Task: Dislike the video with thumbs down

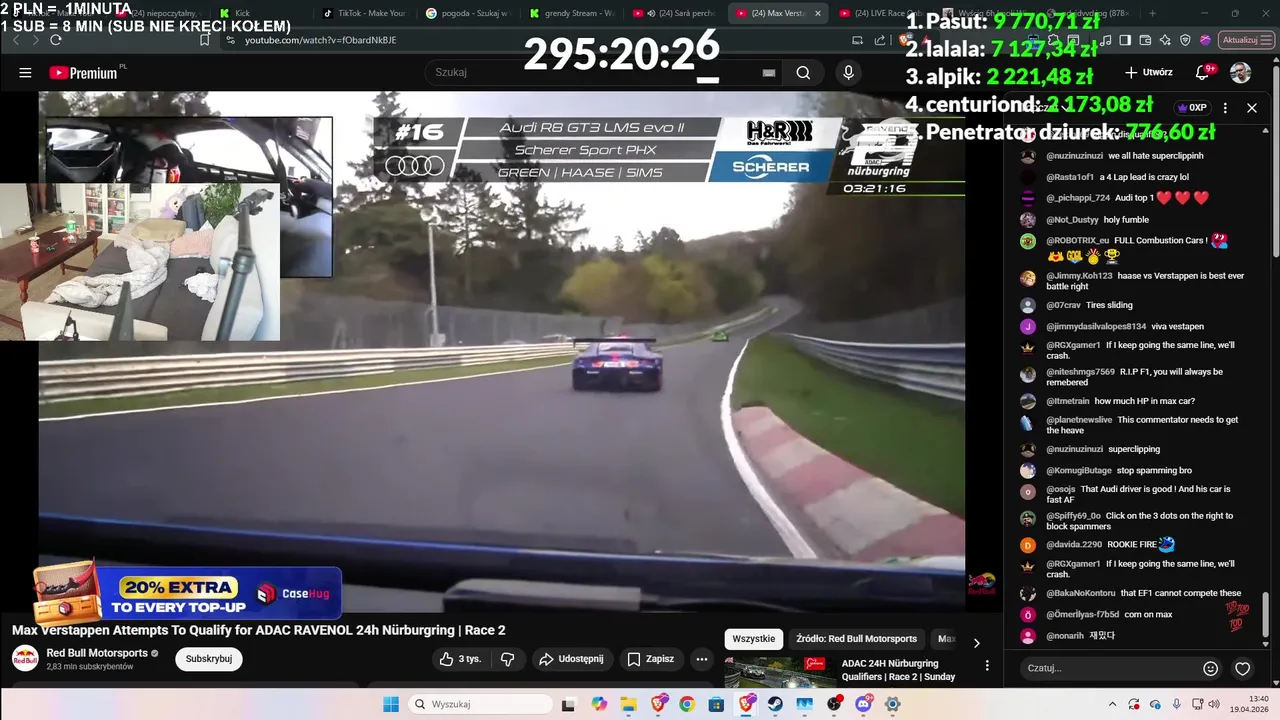Action: pyautogui.click(x=507, y=659)
